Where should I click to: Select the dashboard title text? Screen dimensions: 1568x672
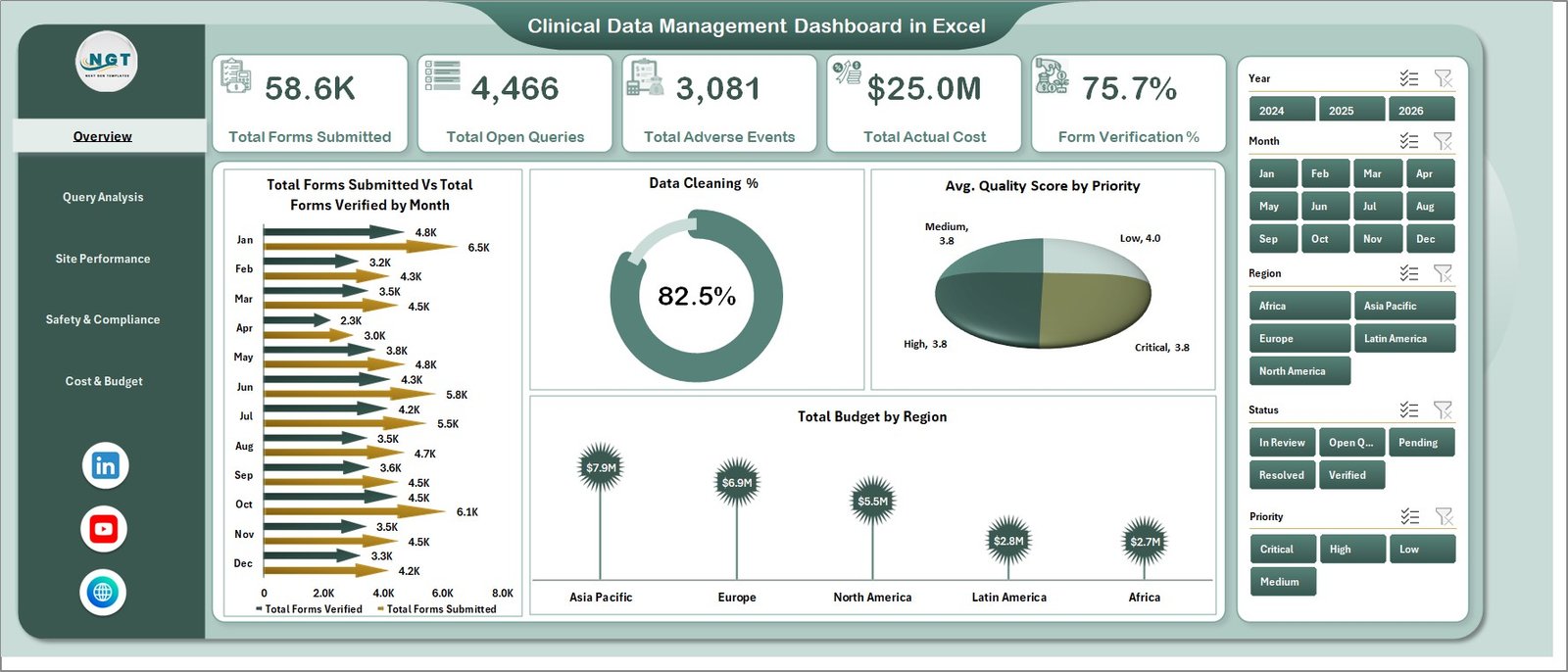(757, 26)
